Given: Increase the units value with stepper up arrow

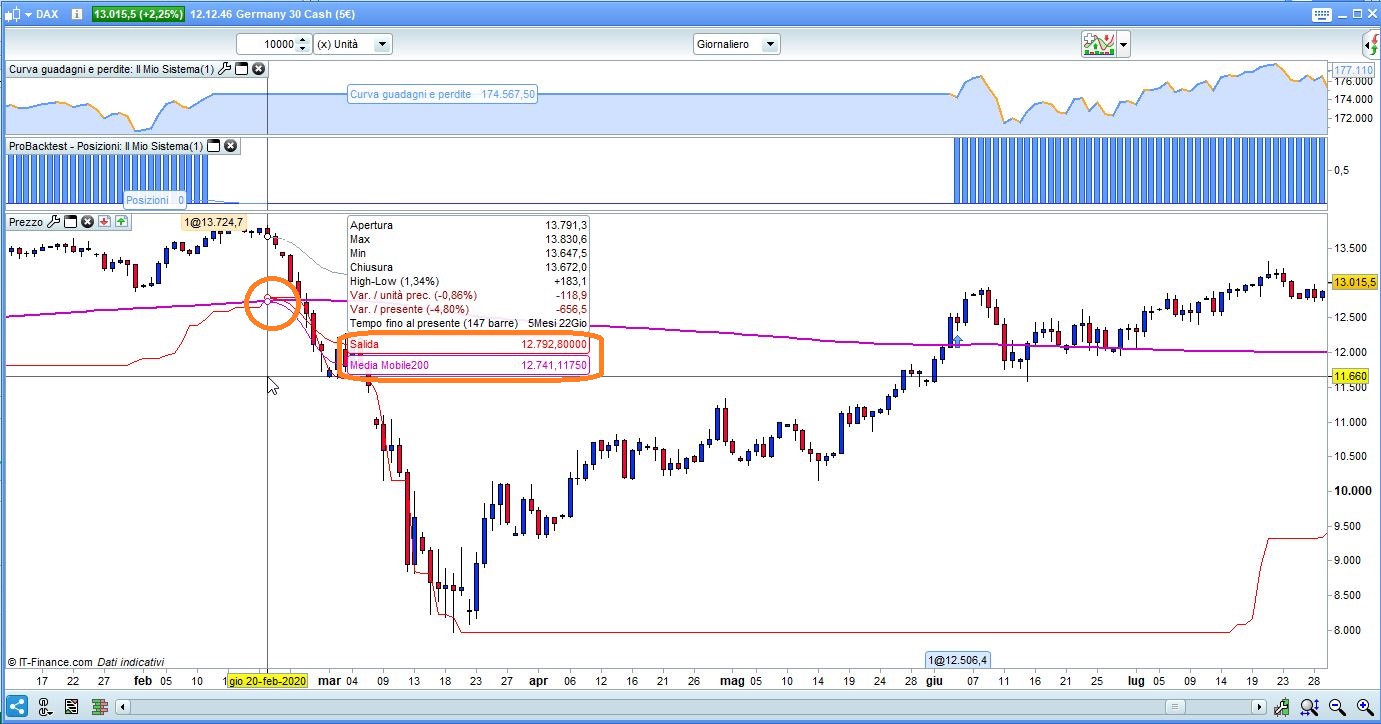Looking at the screenshot, I should click(x=303, y=40).
